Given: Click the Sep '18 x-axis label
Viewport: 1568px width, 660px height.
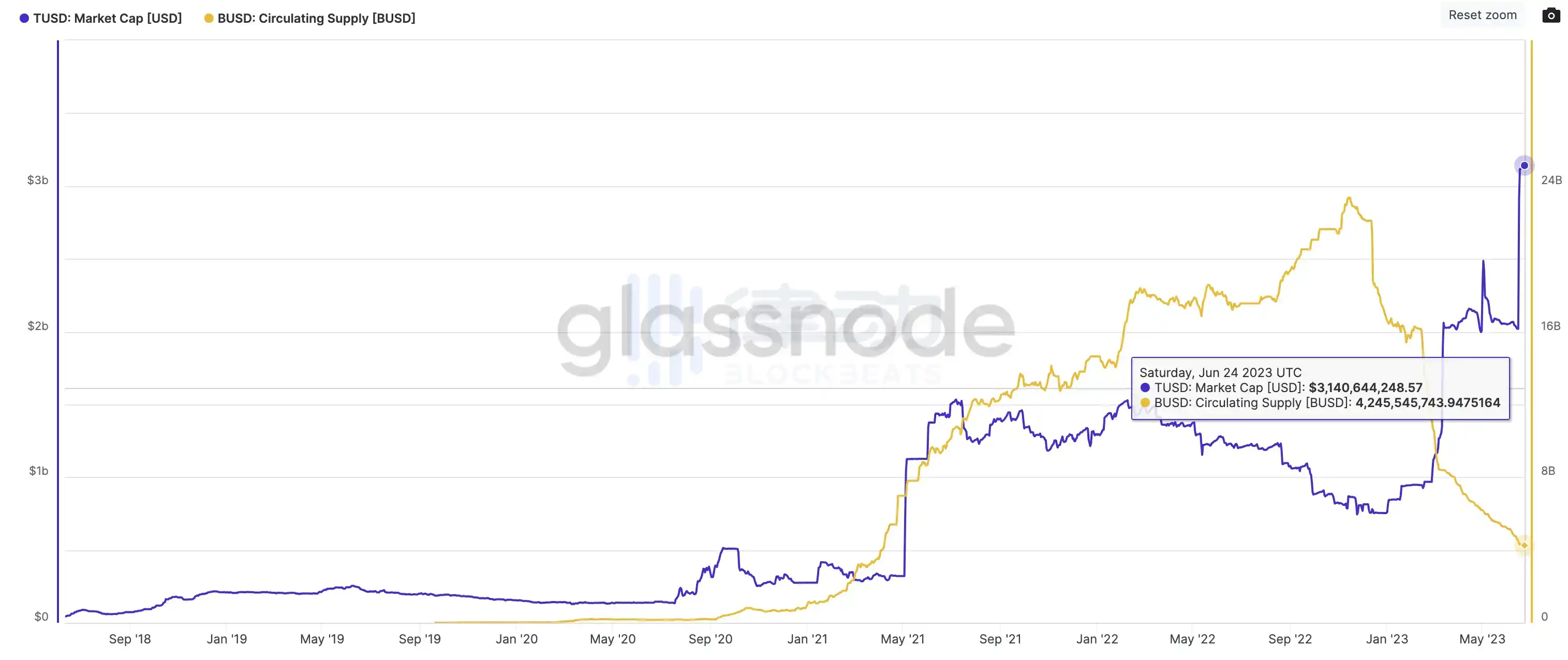Looking at the screenshot, I should [x=130, y=639].
